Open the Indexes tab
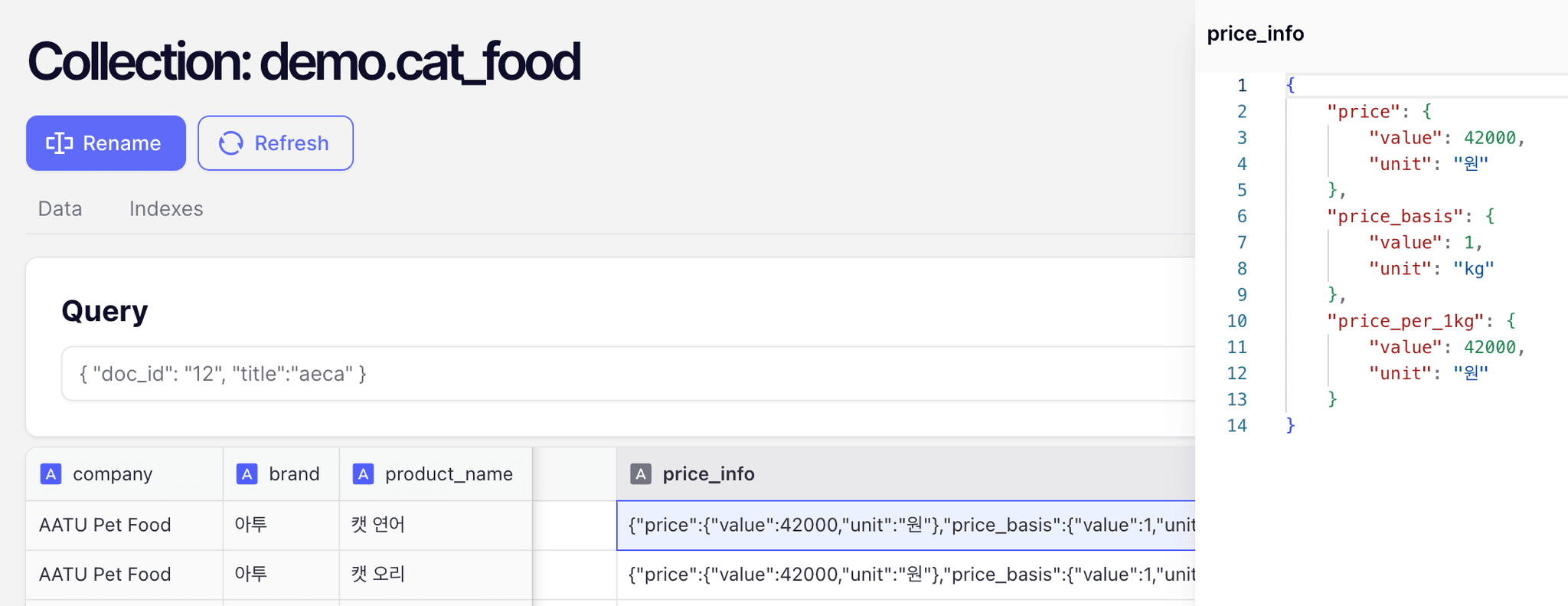This screenshot has width=1568, height=606. 166,208
